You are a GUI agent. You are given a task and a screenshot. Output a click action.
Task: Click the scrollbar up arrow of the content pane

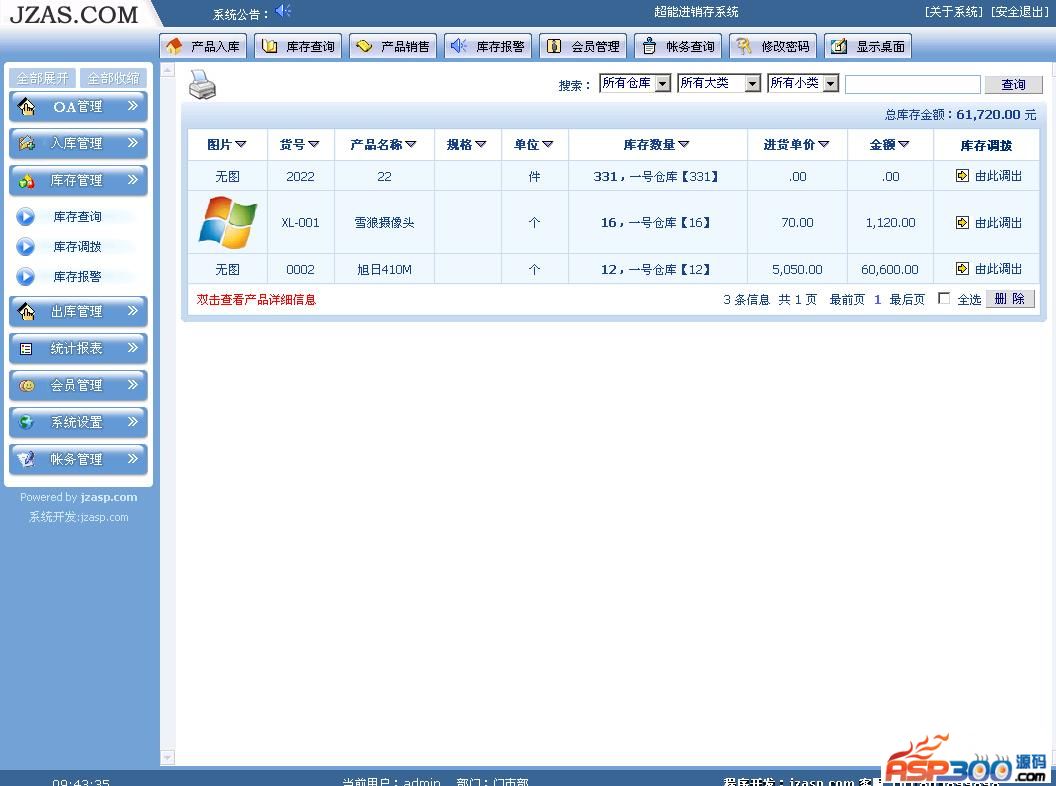(168, 69)
